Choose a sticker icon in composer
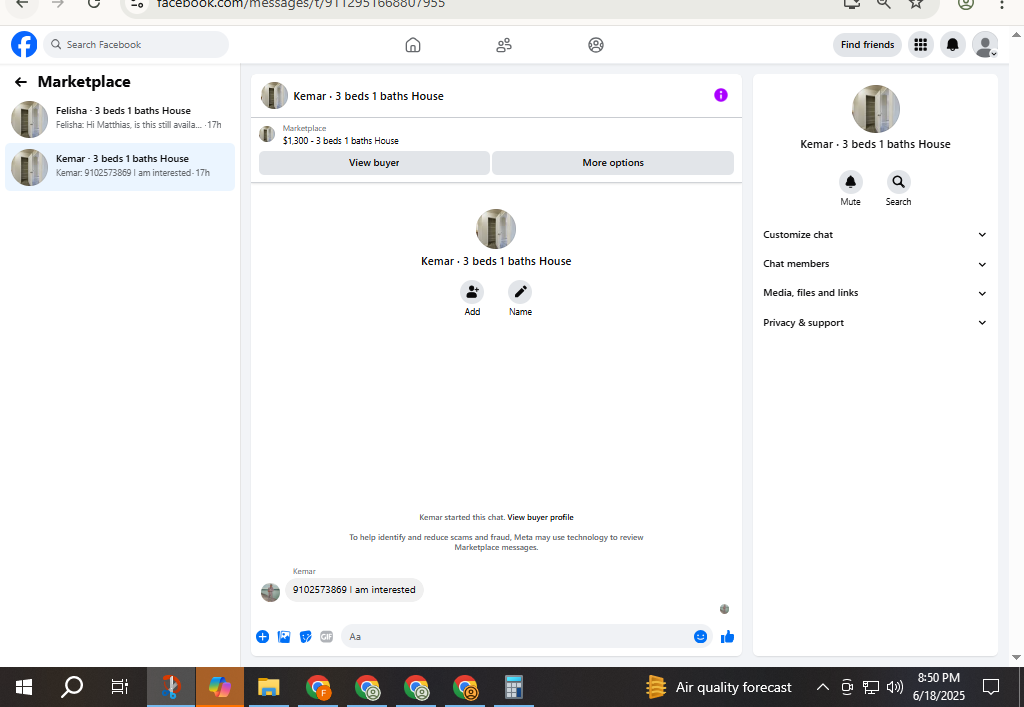This screenshot has width=1024, height=707. (x=306, y=636)
